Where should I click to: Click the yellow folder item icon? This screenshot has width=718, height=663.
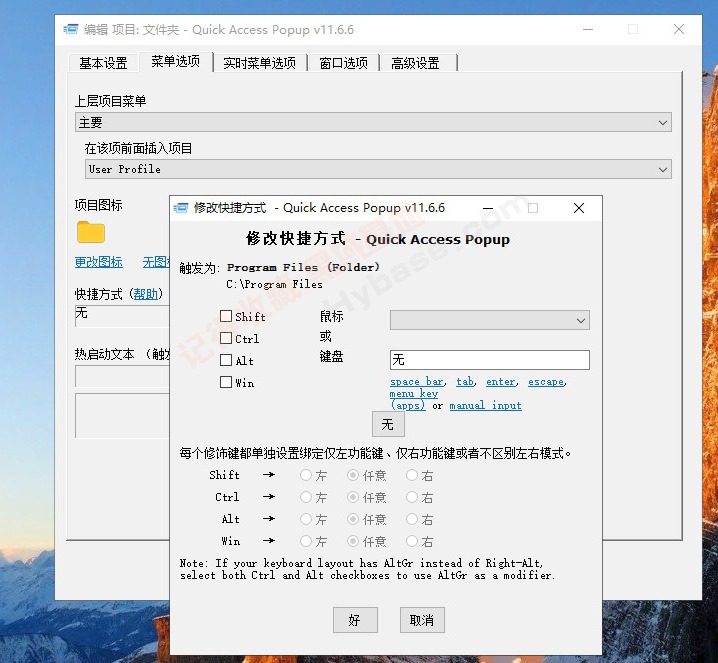91,232
